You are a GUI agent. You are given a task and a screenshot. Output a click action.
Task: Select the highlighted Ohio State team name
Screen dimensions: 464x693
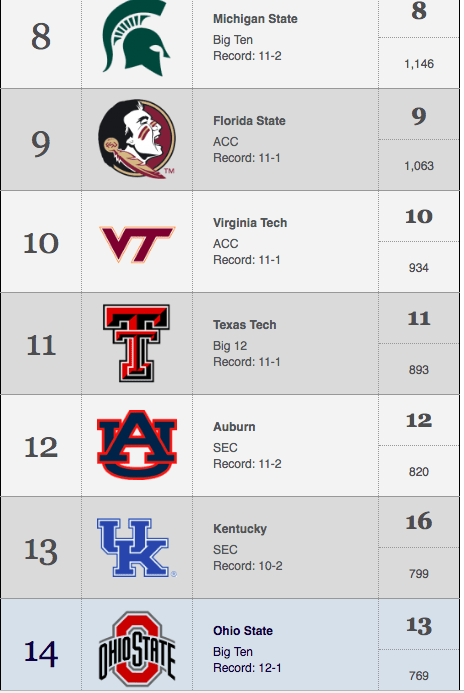[243, 631]
